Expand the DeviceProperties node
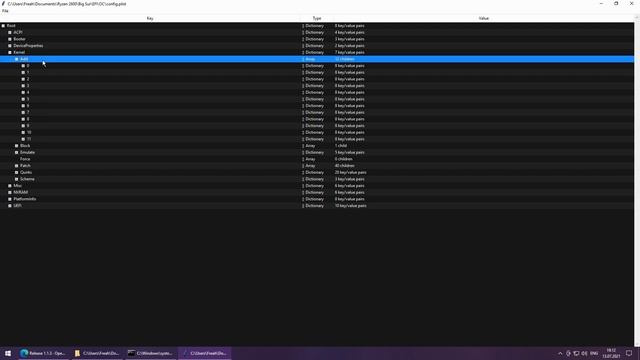The width and height of the screenshot is (640, 360). tap(10, 46)
